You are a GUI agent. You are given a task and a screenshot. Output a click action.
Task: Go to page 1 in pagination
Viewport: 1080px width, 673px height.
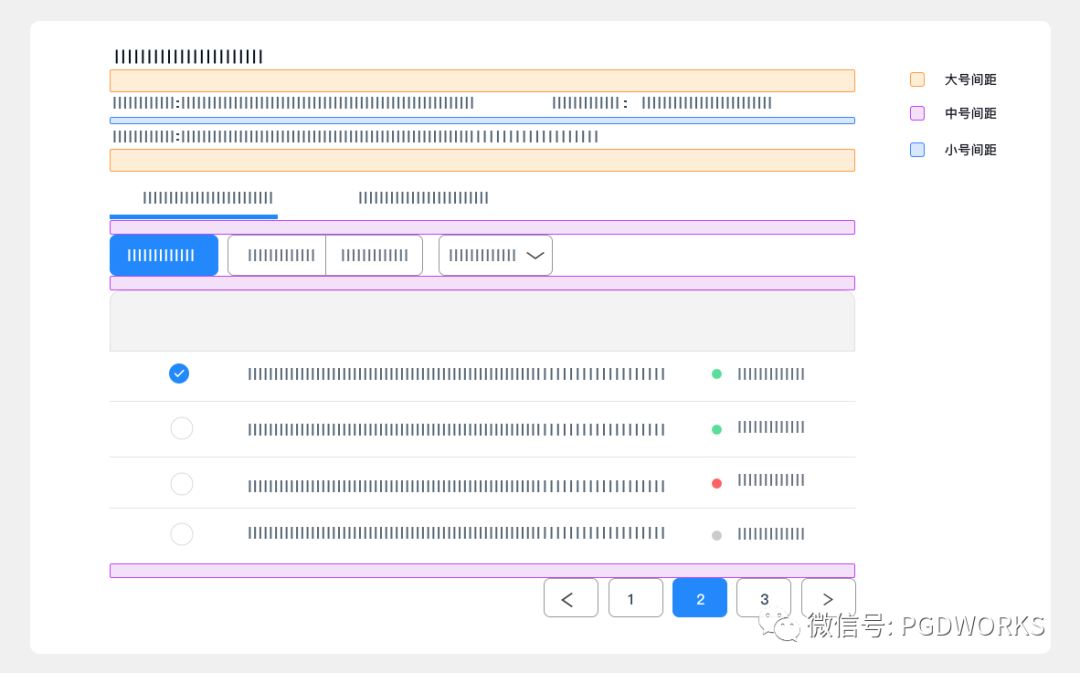point(635,598)
